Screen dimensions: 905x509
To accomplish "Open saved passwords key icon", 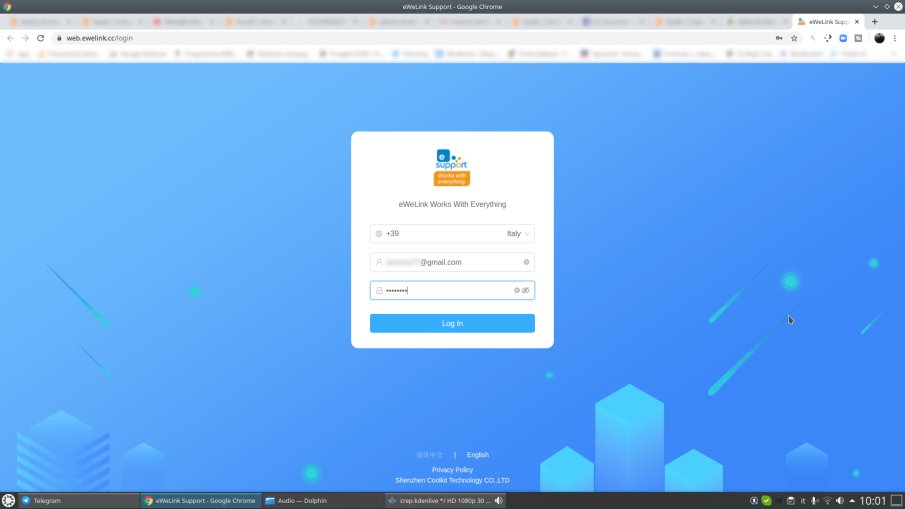I will coord(779,38).
